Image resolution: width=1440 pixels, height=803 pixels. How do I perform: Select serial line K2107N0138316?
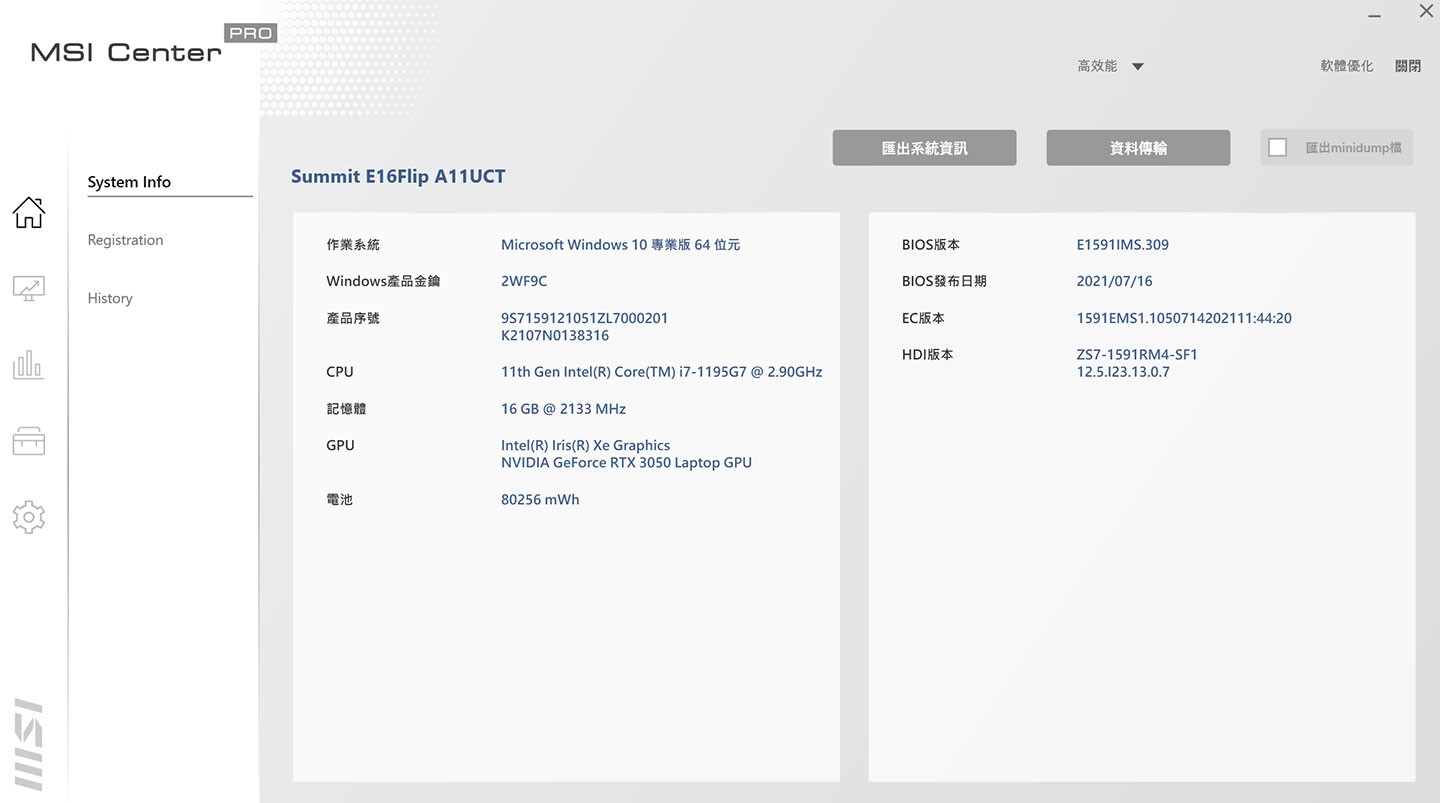coord(555,335)
